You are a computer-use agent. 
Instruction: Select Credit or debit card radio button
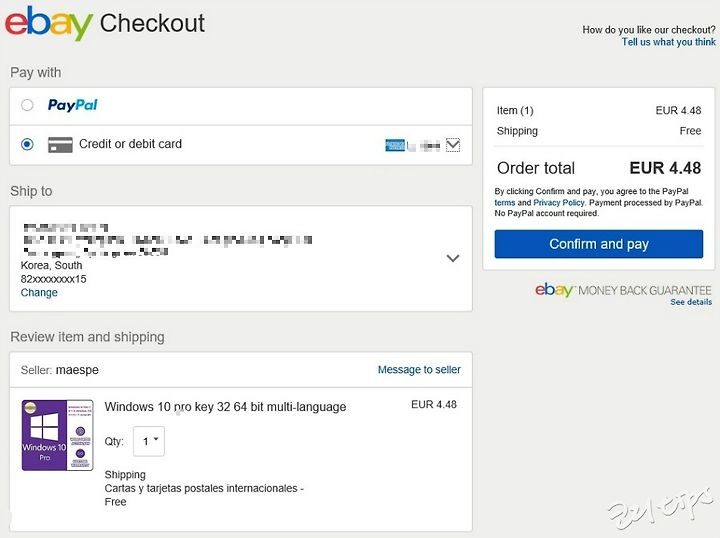pyautogui.click(x=27, y=144)
